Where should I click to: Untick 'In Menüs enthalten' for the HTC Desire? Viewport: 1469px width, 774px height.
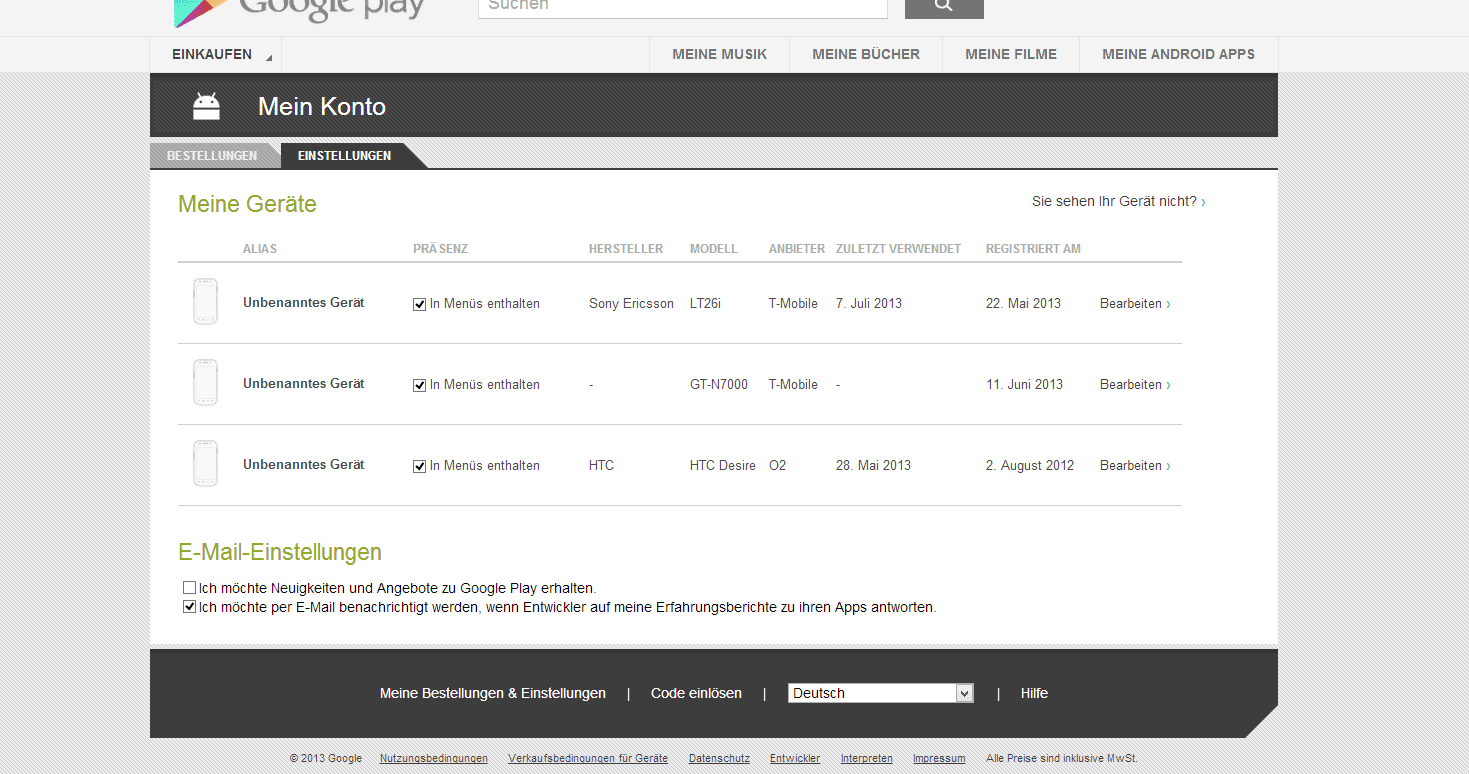419,466
